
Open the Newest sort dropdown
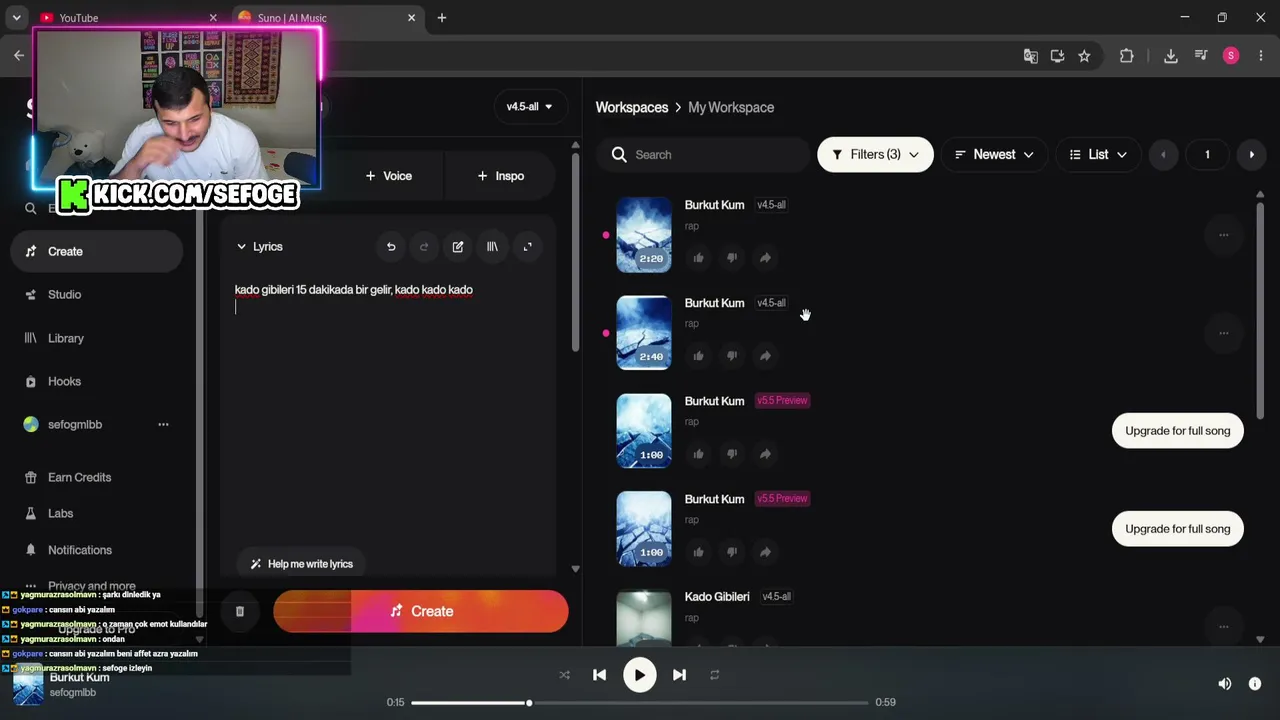click(x=994, y=155)
